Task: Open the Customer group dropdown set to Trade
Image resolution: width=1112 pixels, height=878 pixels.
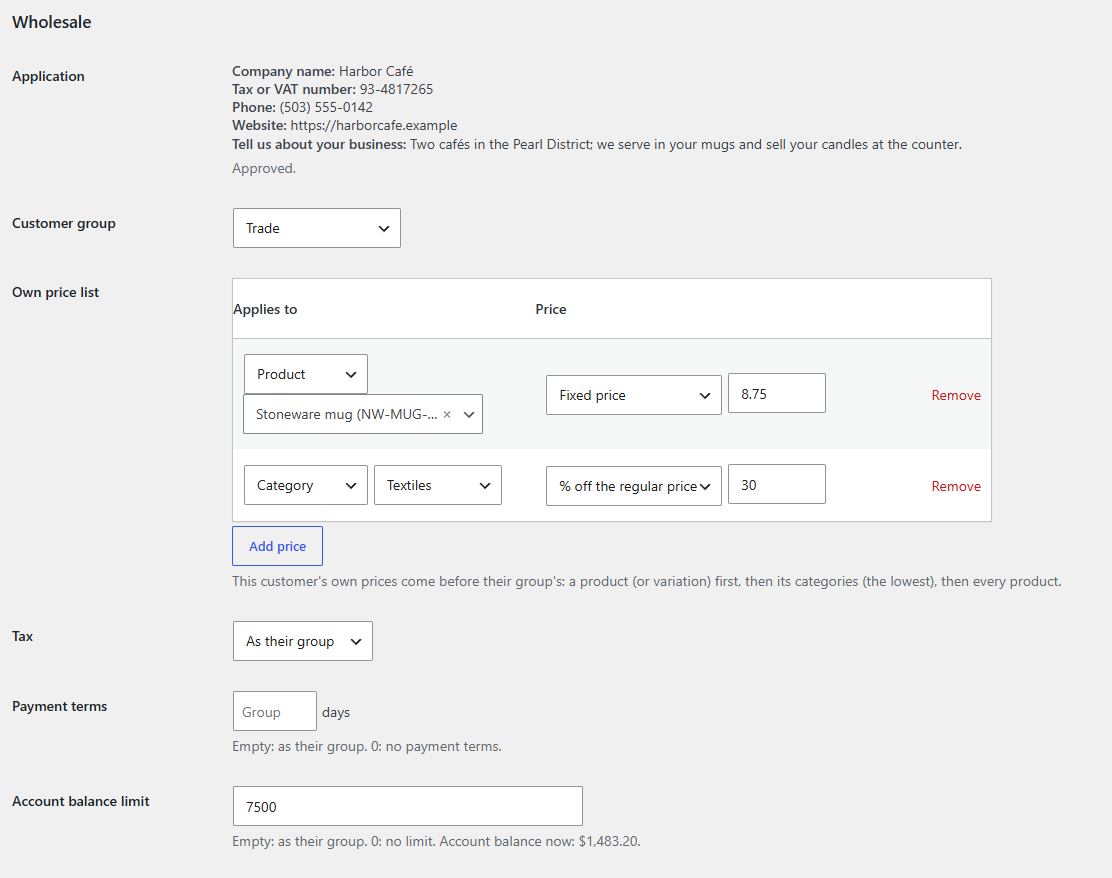Action: 316,228
